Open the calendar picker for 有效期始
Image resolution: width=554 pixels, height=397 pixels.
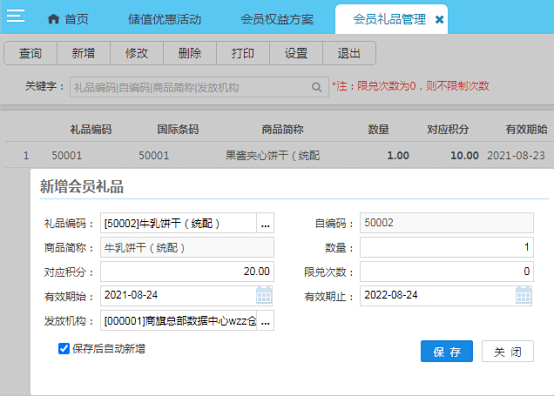[x=264, y=295]
